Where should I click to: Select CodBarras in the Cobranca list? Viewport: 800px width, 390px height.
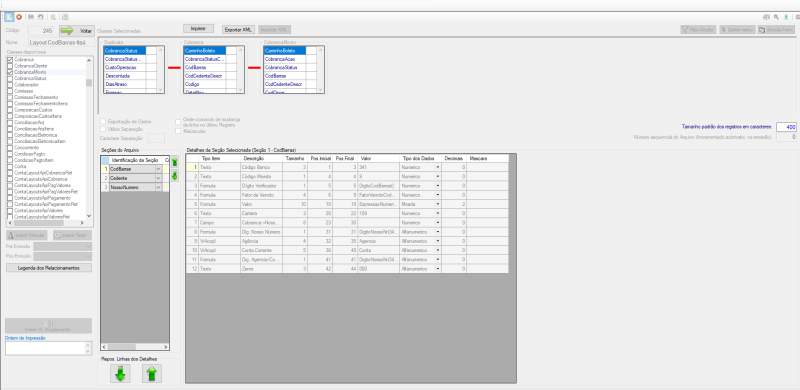pos(205,67)
